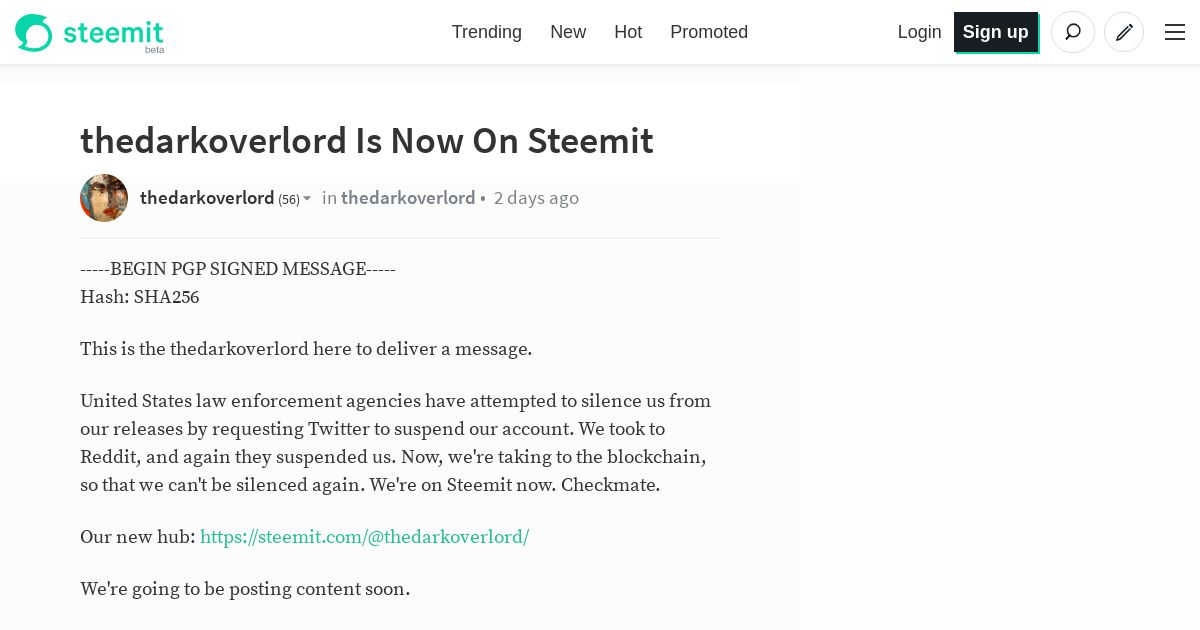Screen dimensions: 1200x630
Task: Open search with the magnifier icon
Action: (1073, 32)
